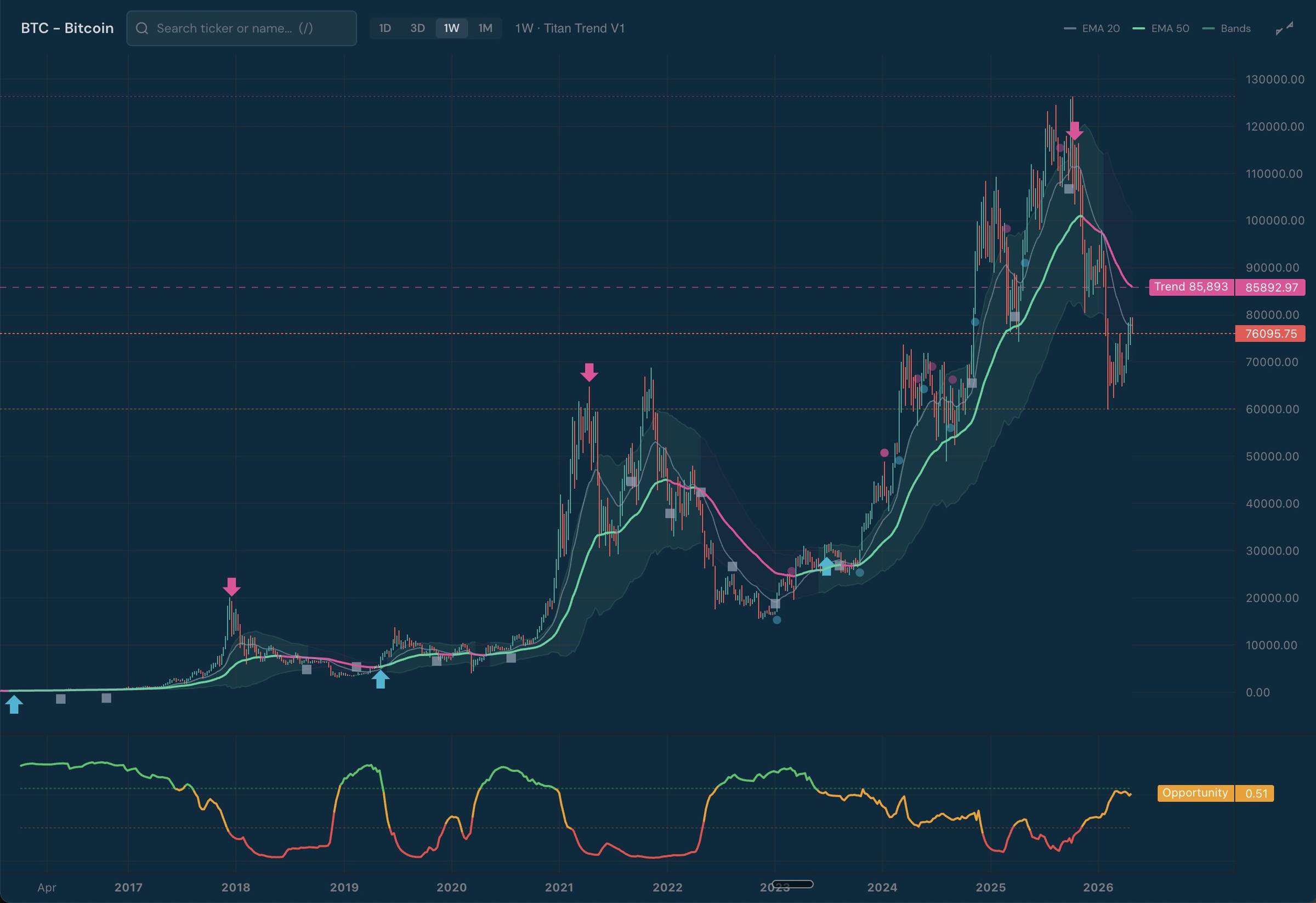This screenshot has height=903, width=1316.
Task: Click the Trend 85,893 price label
Action: (x=1191, y=287)
